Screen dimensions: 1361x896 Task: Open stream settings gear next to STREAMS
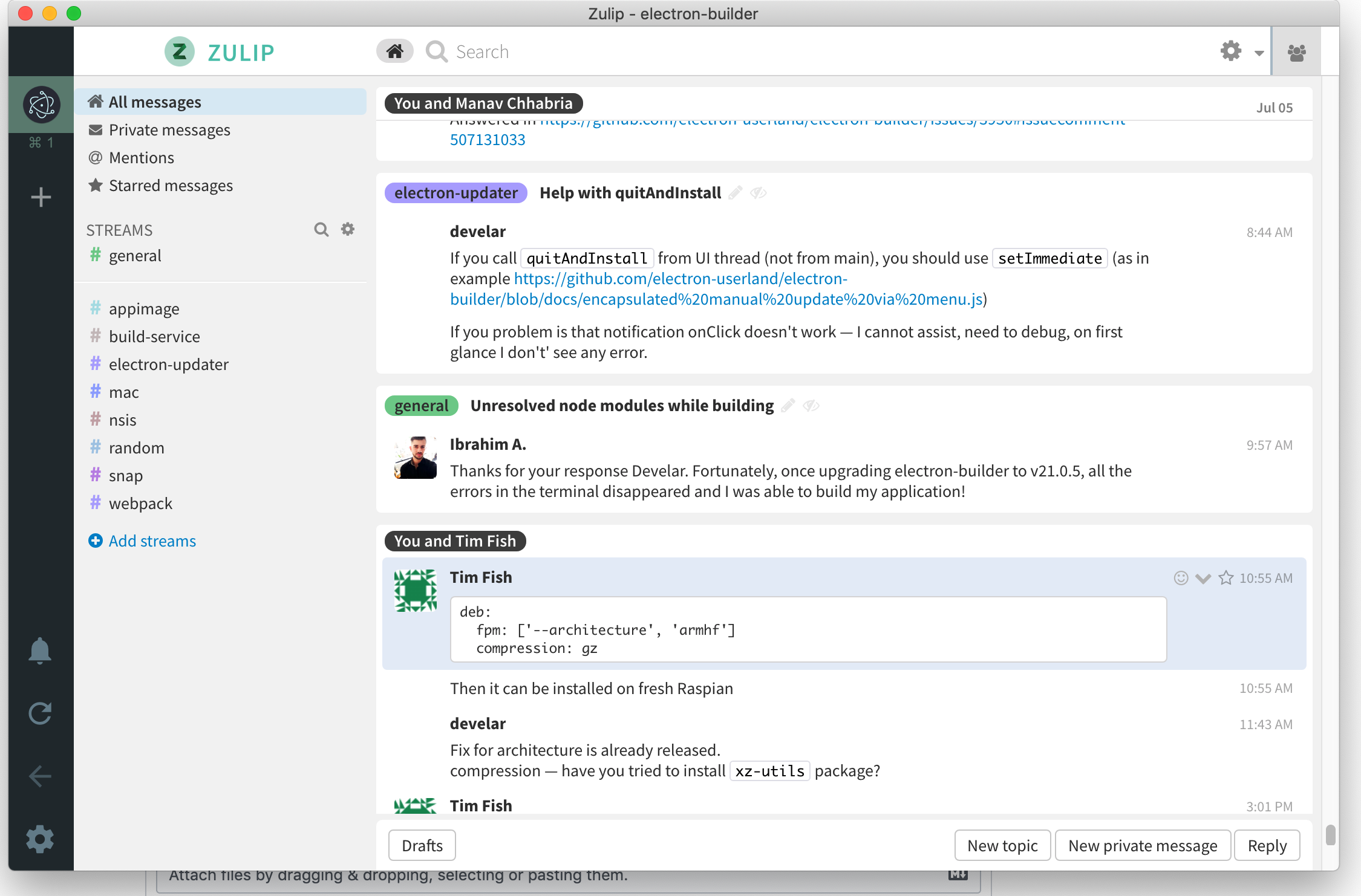(x=348, y=229)
